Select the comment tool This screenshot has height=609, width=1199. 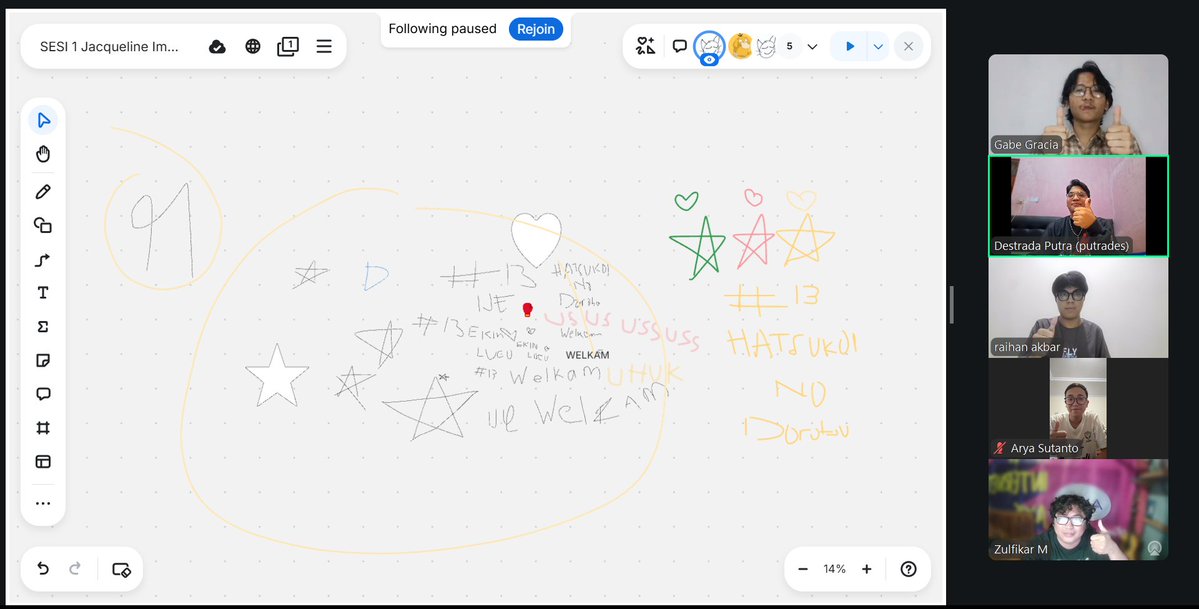point(43,394)
